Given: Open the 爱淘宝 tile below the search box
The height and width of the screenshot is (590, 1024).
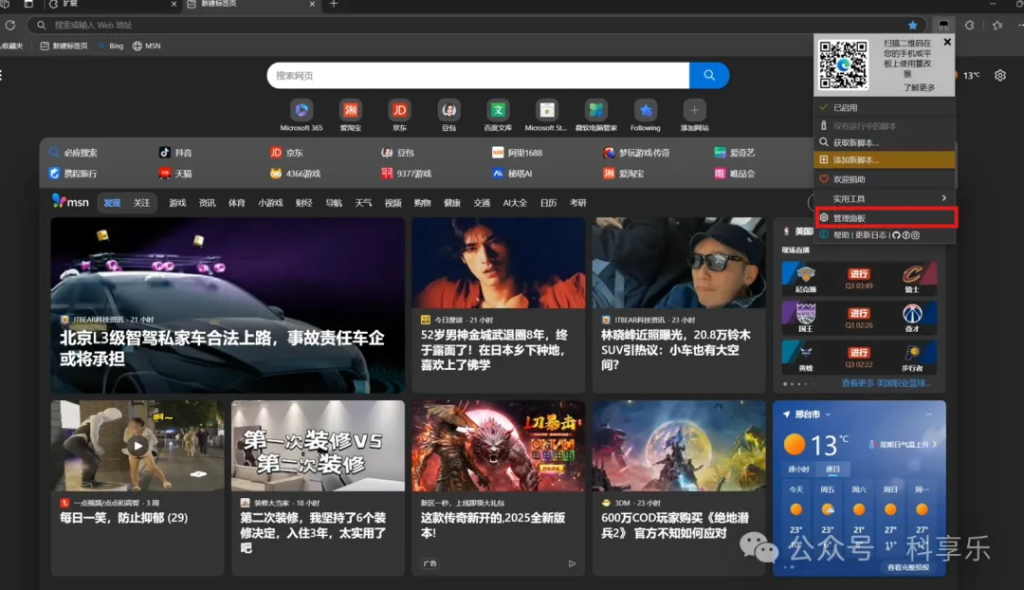Looking at the screenshot, I should [x=351, y=116].
